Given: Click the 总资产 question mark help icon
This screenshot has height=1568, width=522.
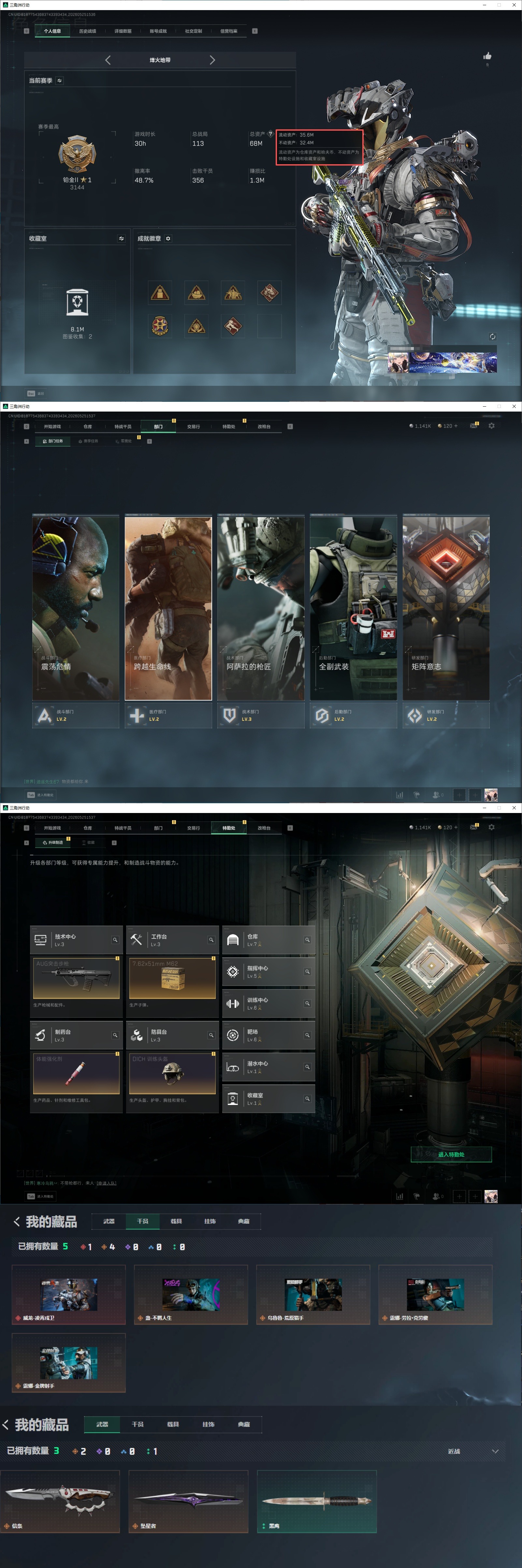Looking at the screenshot, I should pyautogui.click(x=270, y=134).
